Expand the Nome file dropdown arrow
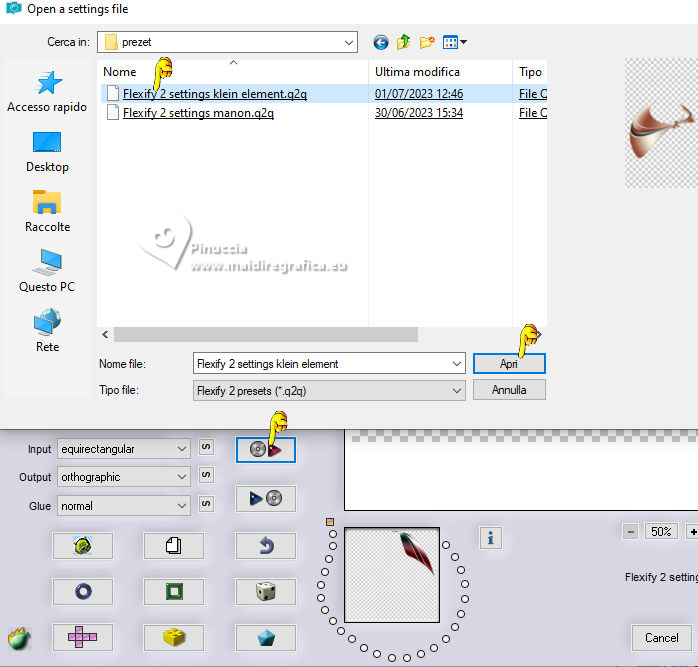This screenshot has width=698, height=667. tap(457, 364)
